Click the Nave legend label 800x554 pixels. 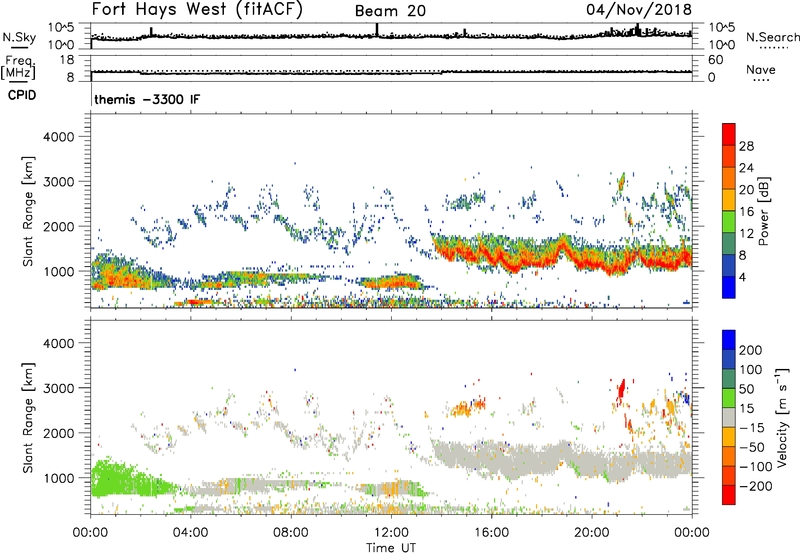pyautogui.click(x=761, y=69)
